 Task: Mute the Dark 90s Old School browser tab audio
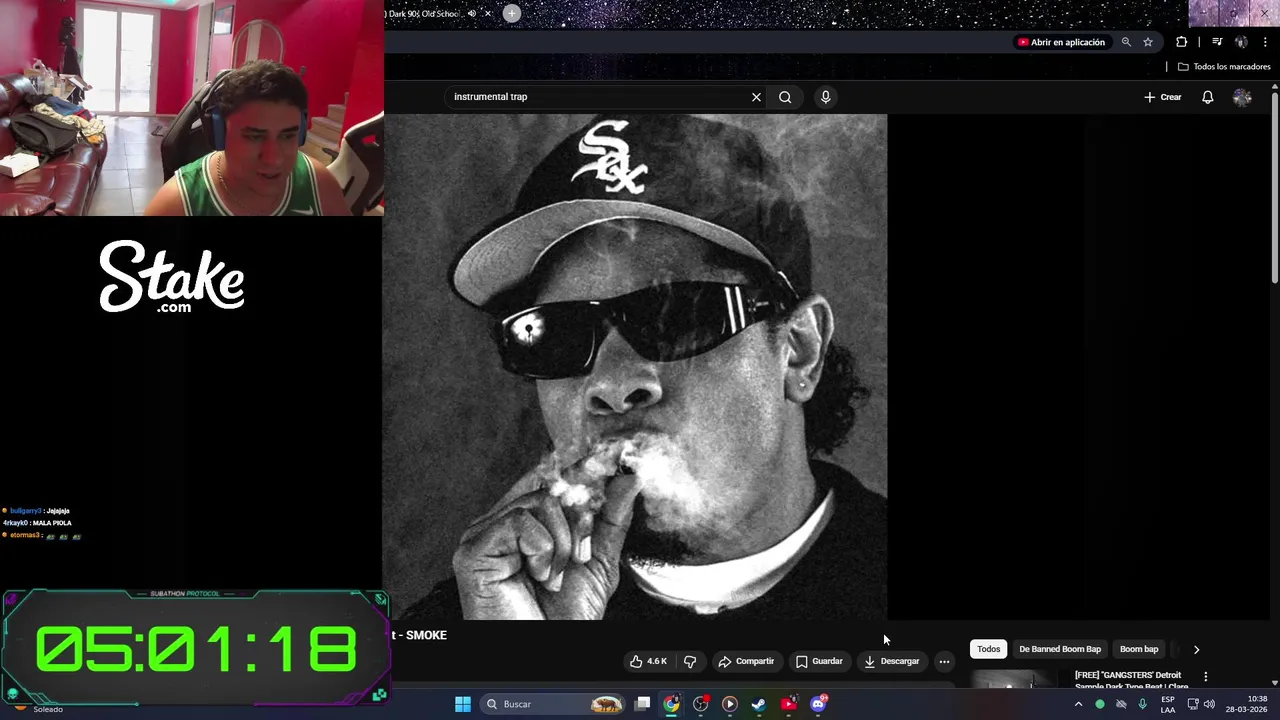(x=472, y=13)
